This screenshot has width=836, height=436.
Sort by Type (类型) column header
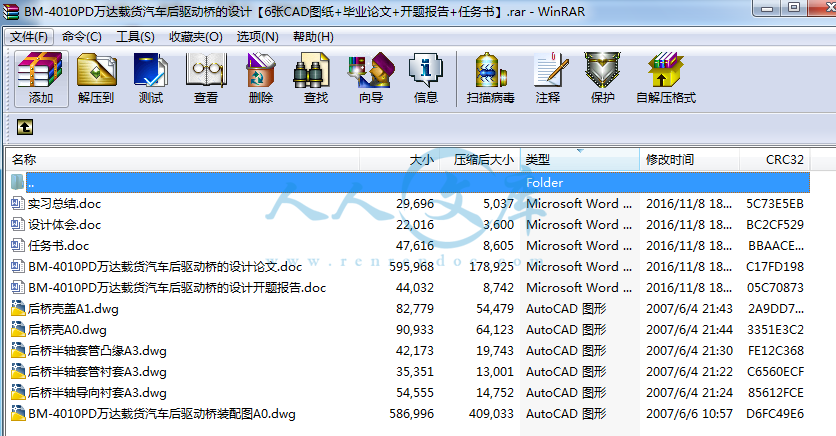580,159
